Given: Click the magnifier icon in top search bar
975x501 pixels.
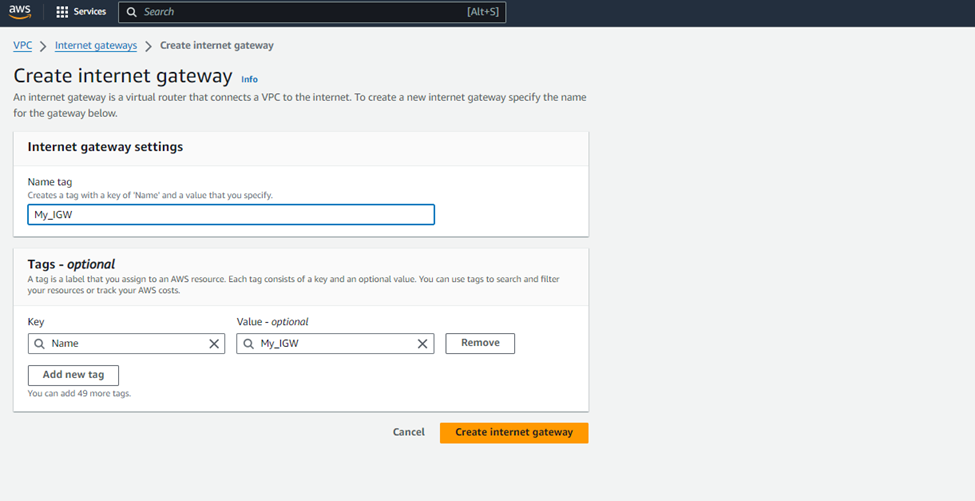Looking at the screenshot, I should 132,12.
